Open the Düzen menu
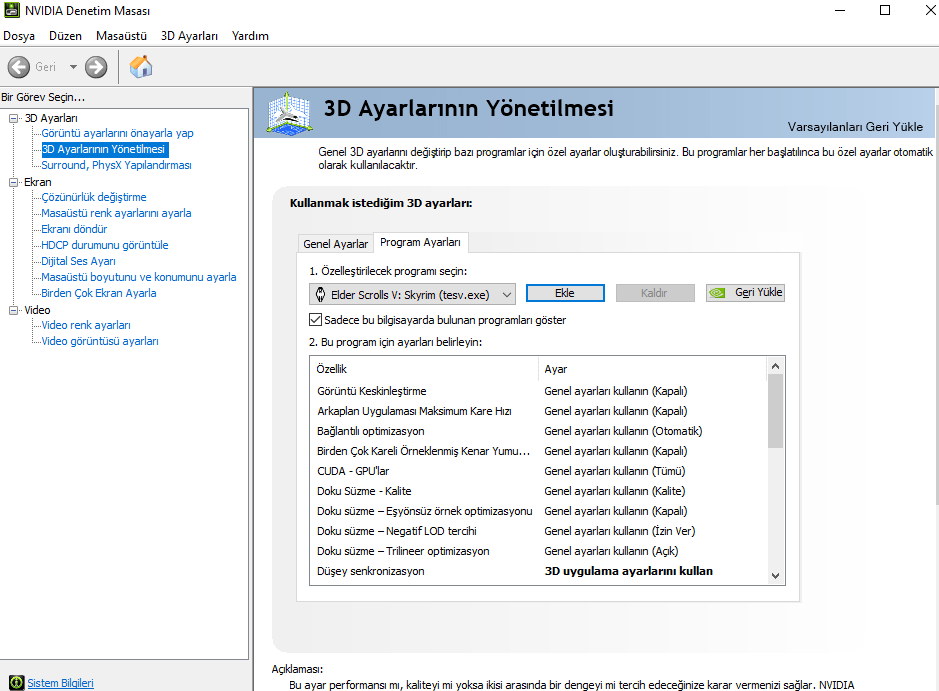 (65, 36)
